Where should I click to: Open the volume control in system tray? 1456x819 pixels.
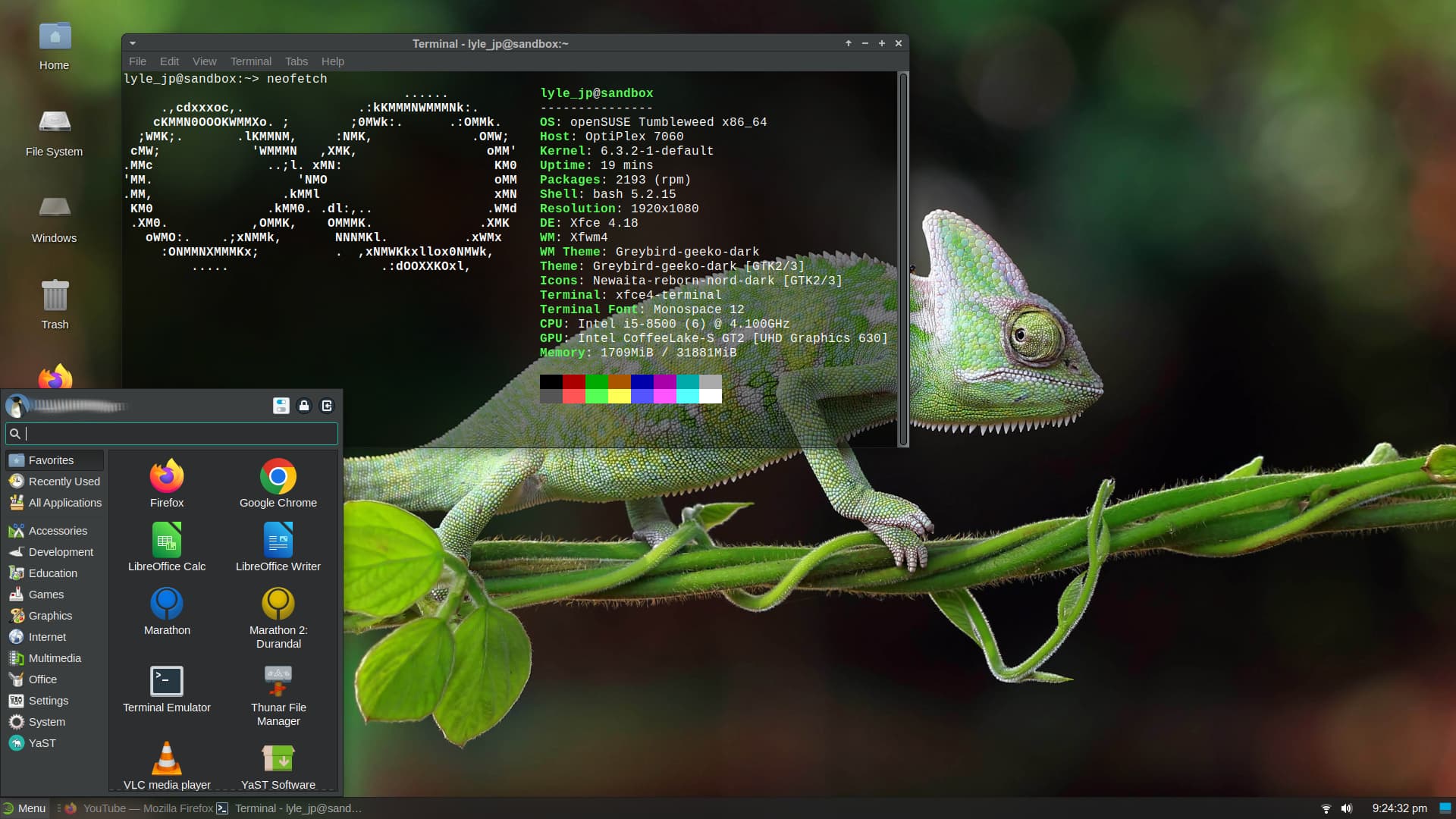[x=1347, y=808]
